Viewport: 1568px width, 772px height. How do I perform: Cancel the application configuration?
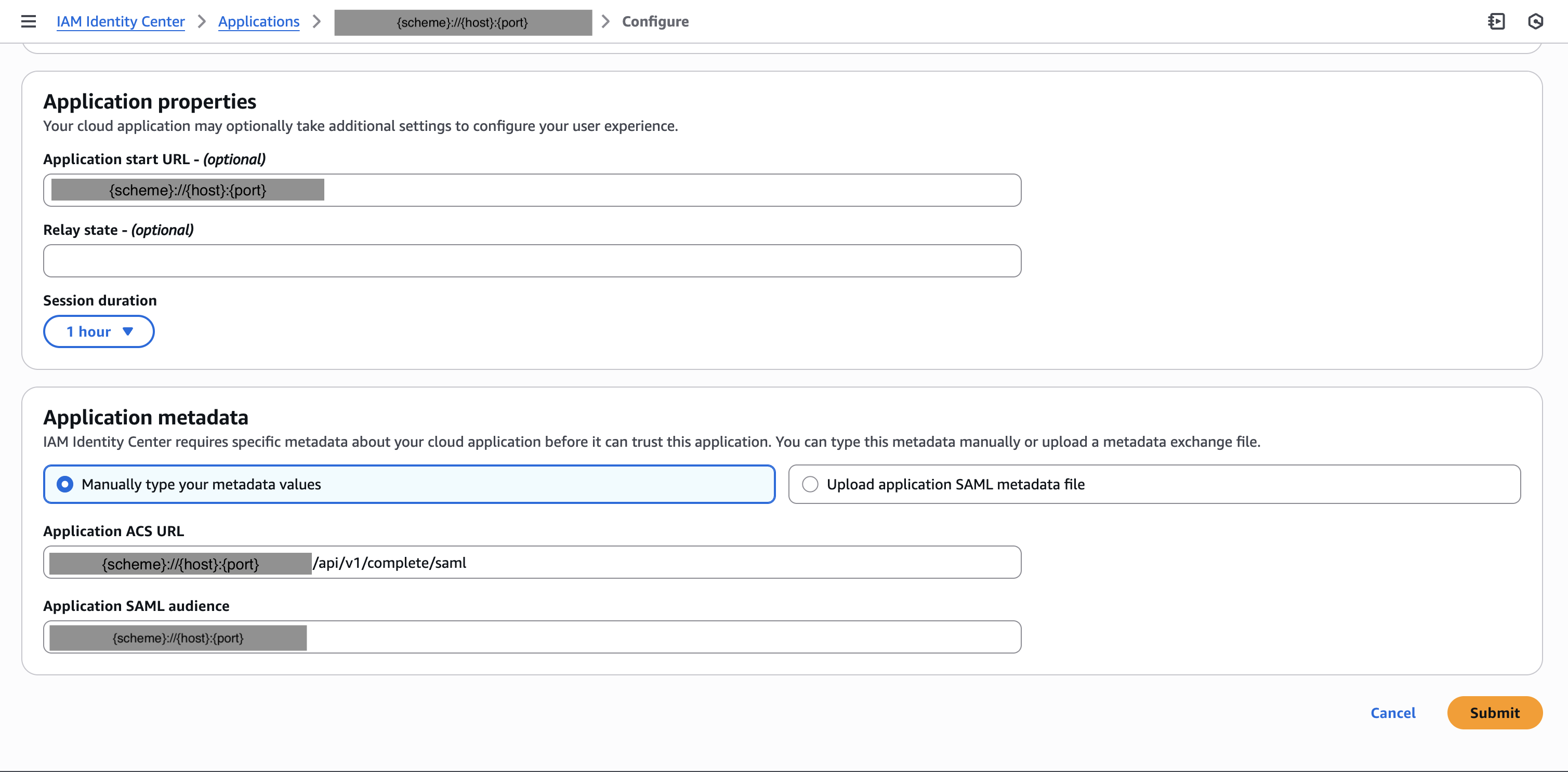pos(1393,713)
